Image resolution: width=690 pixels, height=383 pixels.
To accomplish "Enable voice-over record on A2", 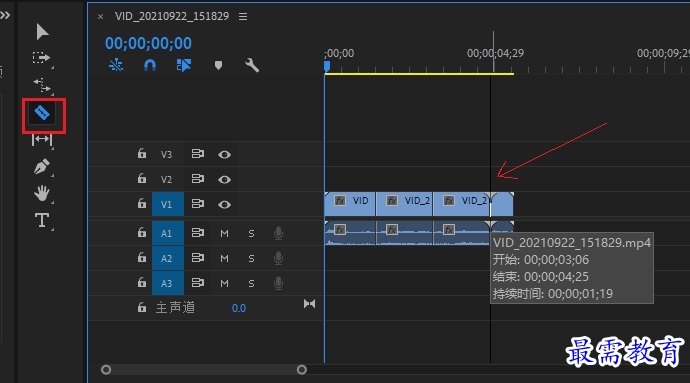I will (278, 258).
